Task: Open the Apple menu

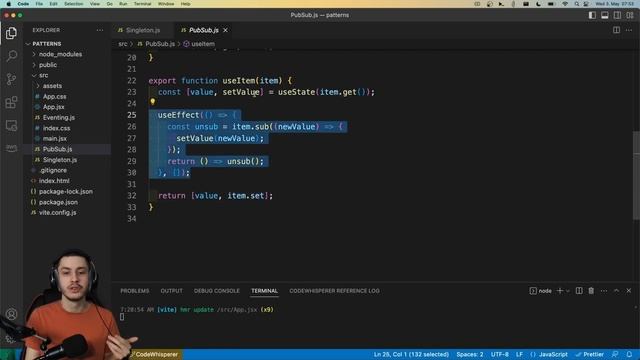Action: pyautogui.click(x=8, y=4)
